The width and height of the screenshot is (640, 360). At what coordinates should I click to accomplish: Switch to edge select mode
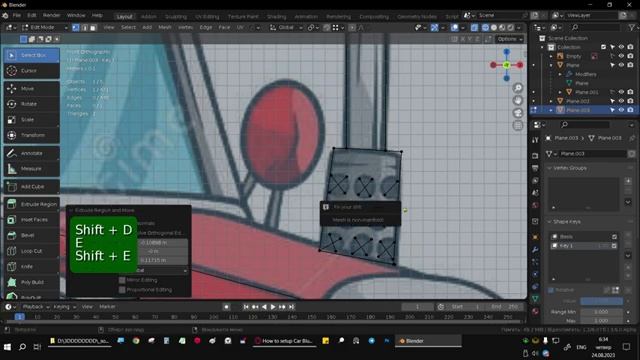click(84, 28)
